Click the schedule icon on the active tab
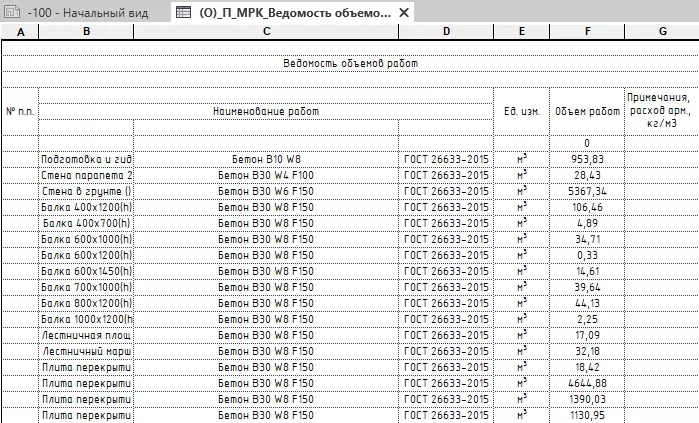Image resolution: width=699 pixels, height=423 pixels. click(183, 13)
